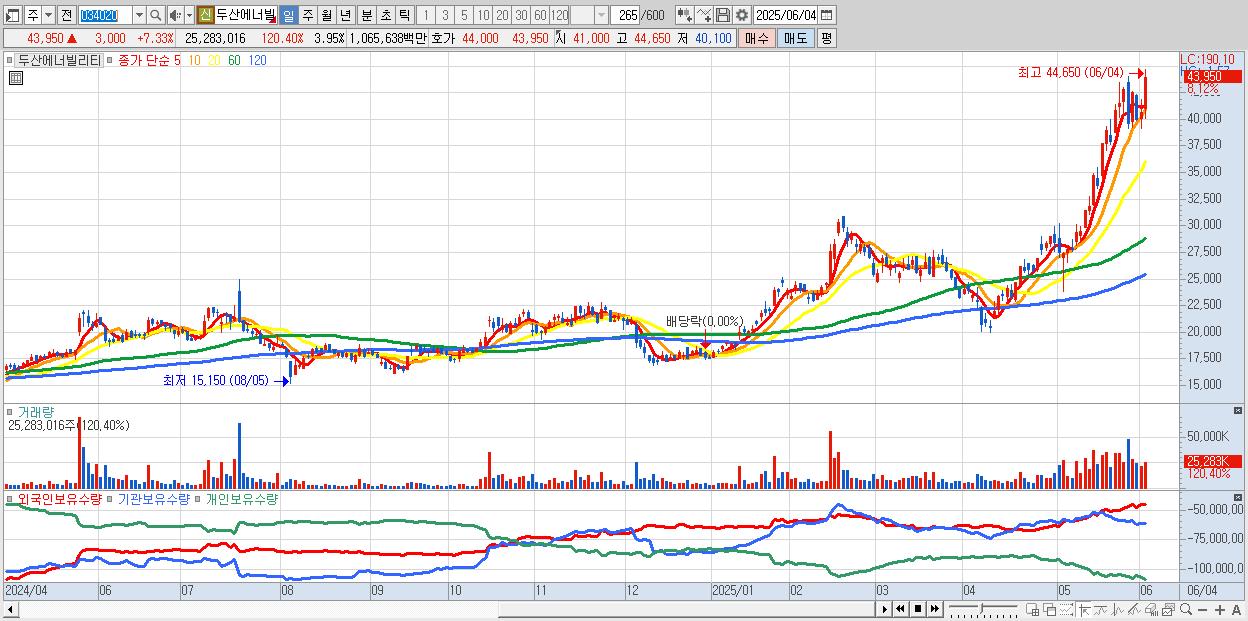This screenshot has width=1248, height=621.
Task: Click the play replay button
Action: pos(884,609)
